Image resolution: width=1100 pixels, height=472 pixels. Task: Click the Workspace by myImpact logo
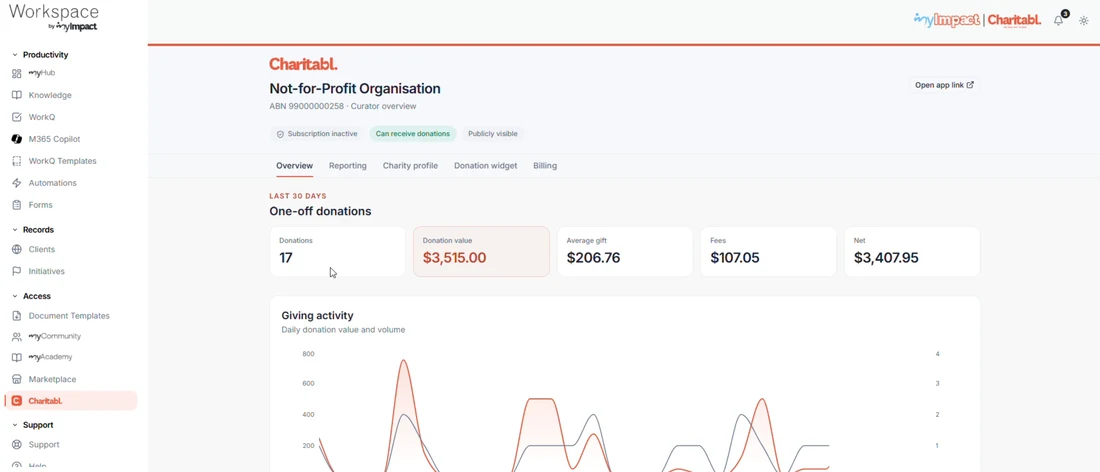pos(53,17)
